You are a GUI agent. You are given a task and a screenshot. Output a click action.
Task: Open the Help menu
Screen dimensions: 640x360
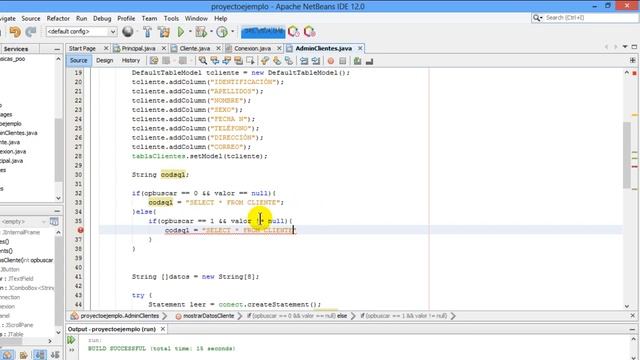(x=220, y=18)
